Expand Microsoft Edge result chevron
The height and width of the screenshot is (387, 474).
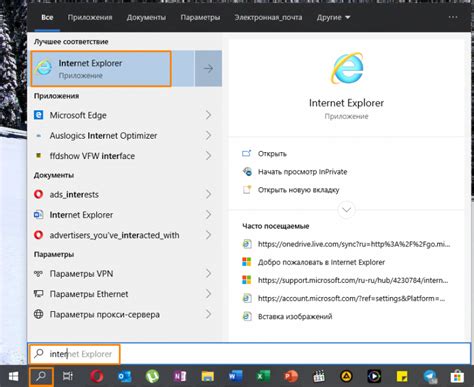208,115
